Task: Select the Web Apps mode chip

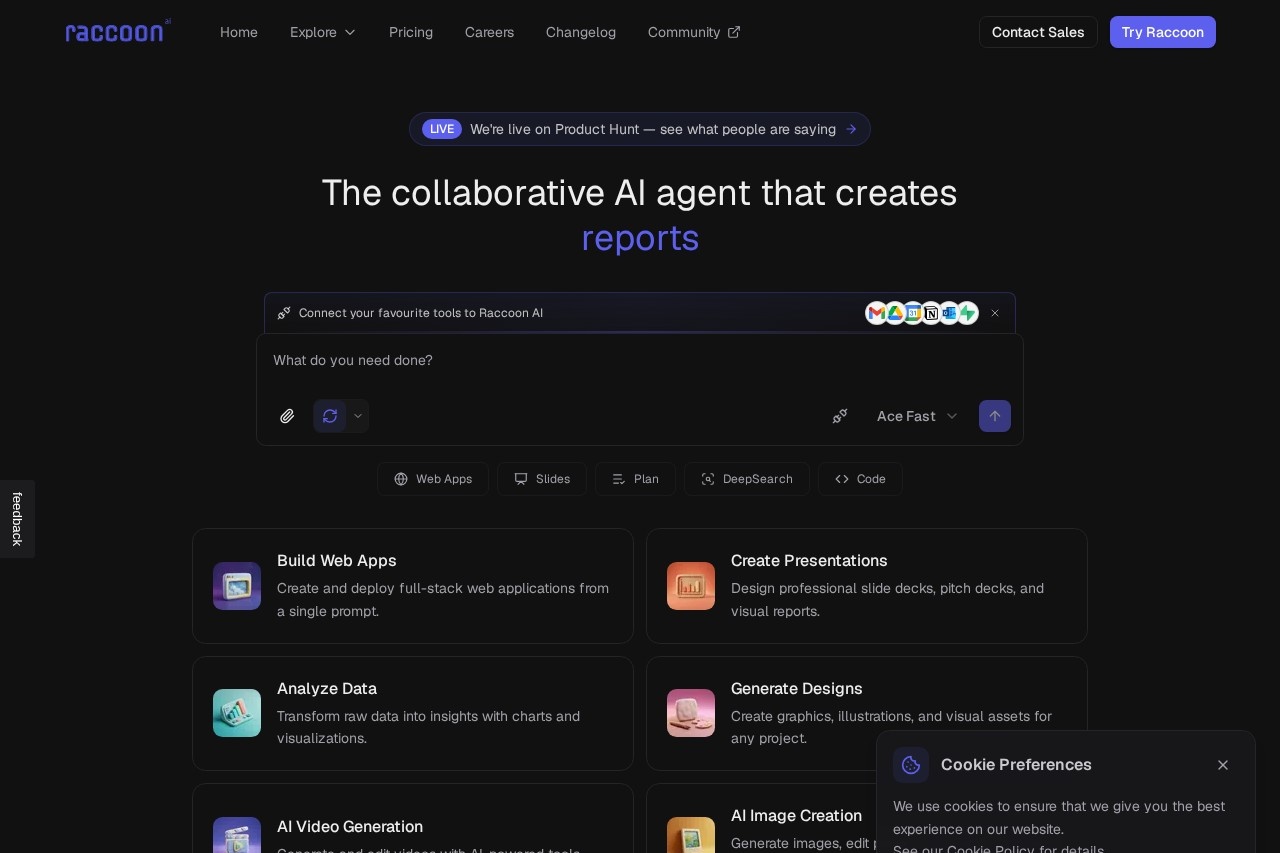Action: click(x=433, y=479)
